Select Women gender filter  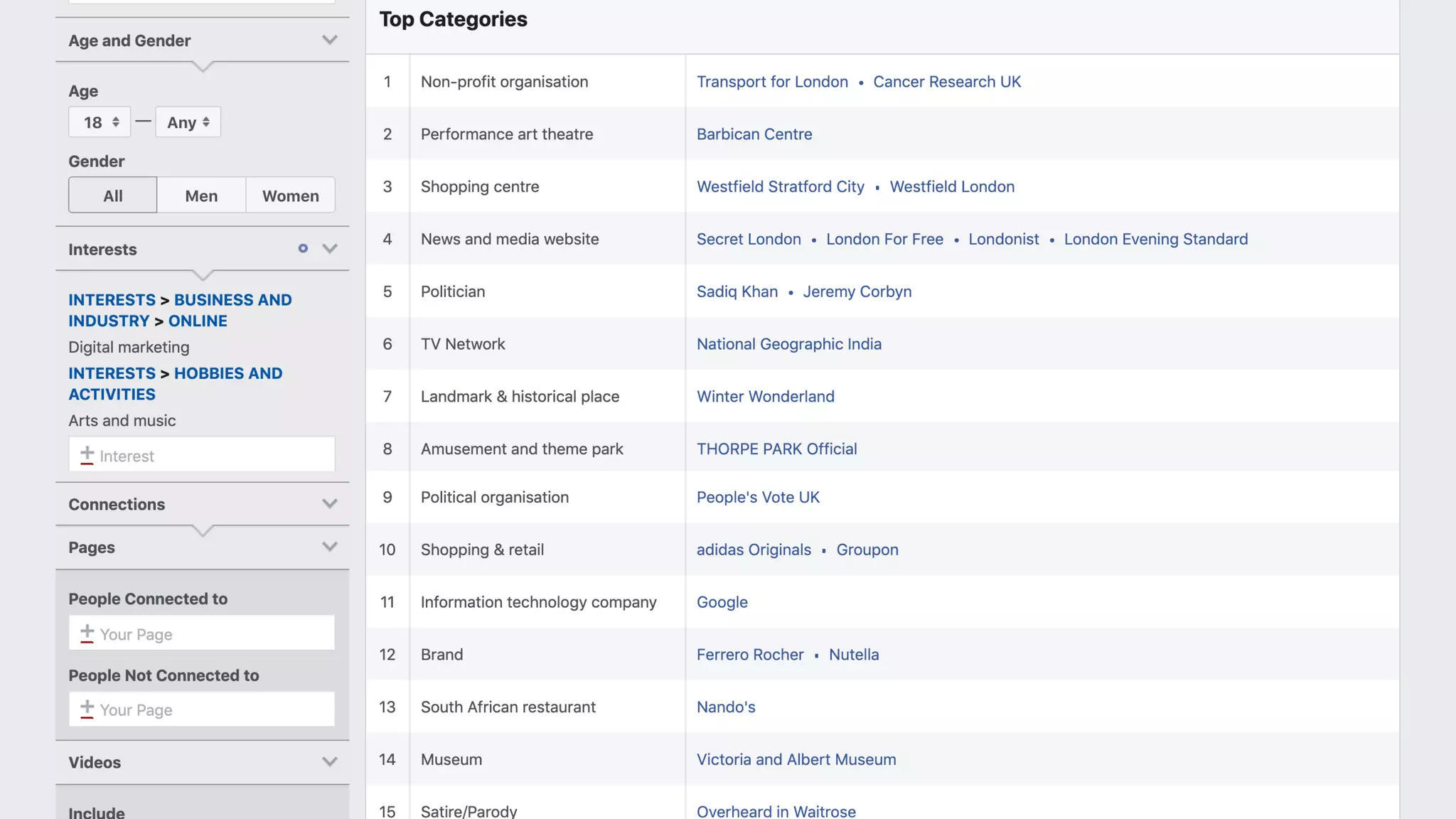290,196
